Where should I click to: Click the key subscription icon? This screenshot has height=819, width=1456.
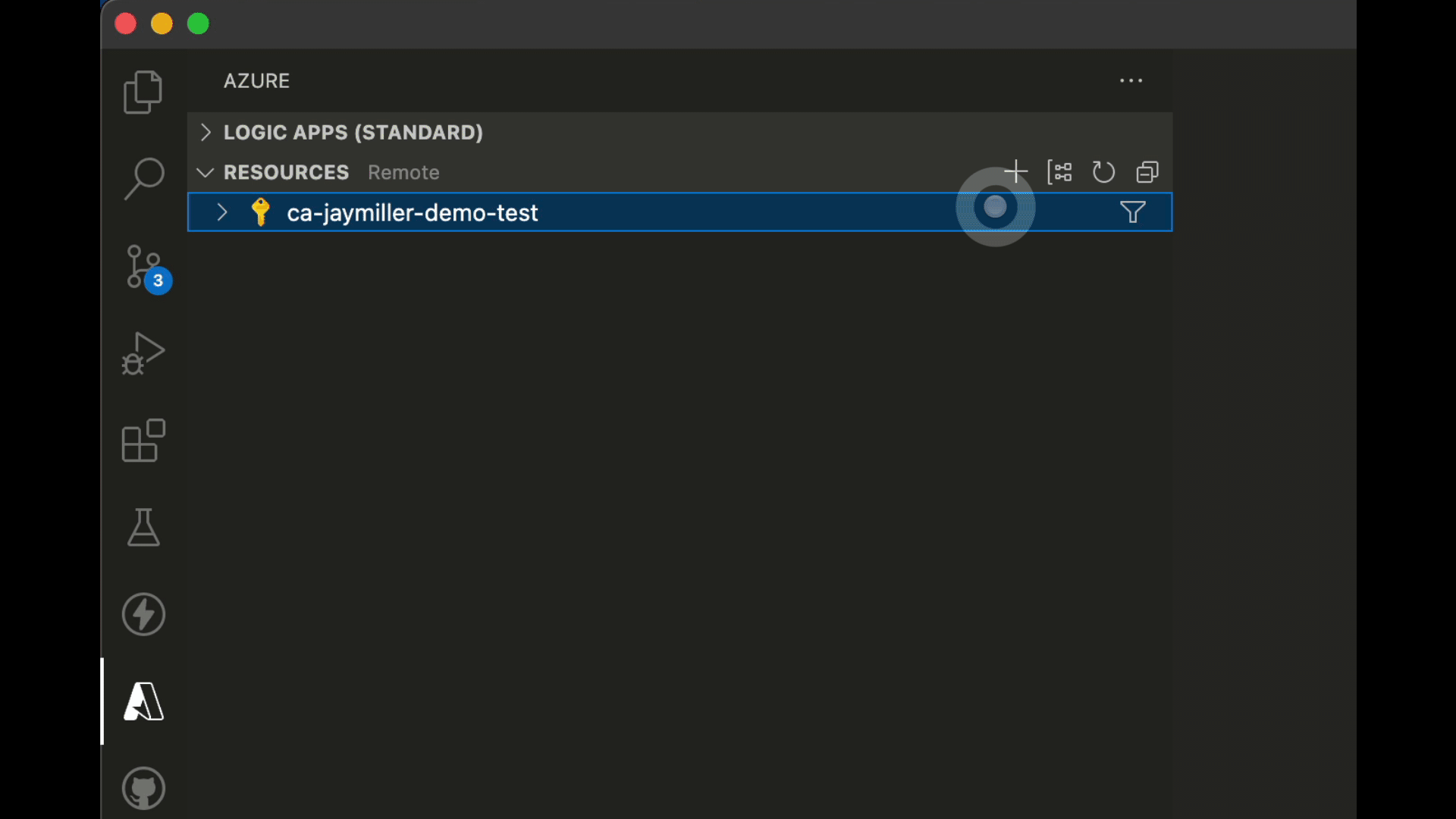click(261, 212)
